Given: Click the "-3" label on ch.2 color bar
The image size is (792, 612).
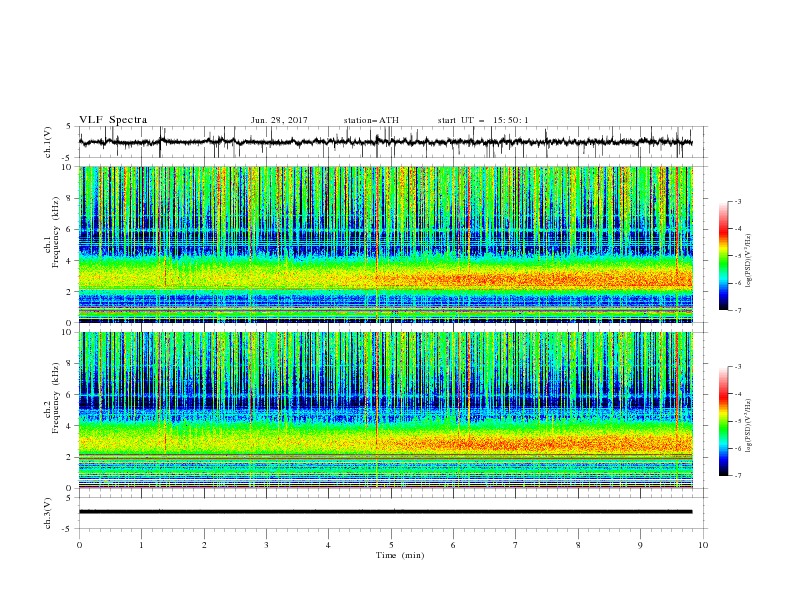Looking at the screenshot, I should click(x=738, y=367).
